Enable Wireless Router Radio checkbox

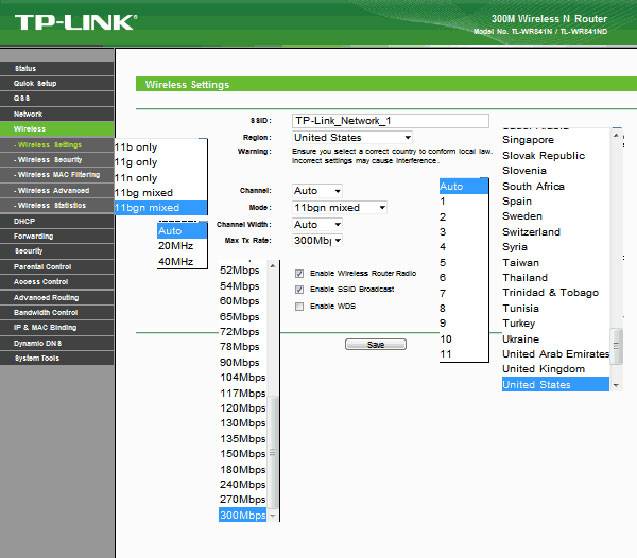(x=300, y=273)
